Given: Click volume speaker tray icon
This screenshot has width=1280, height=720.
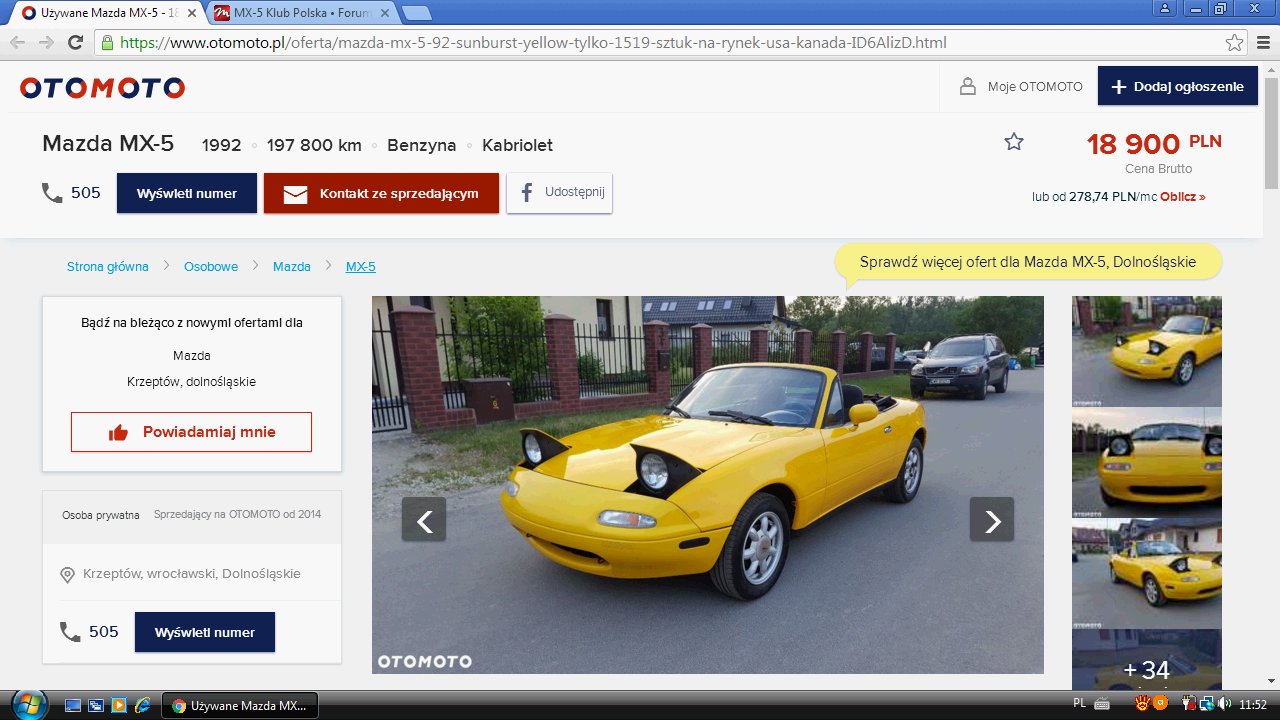Looking at the screenshot, I should pos(1225,704).
